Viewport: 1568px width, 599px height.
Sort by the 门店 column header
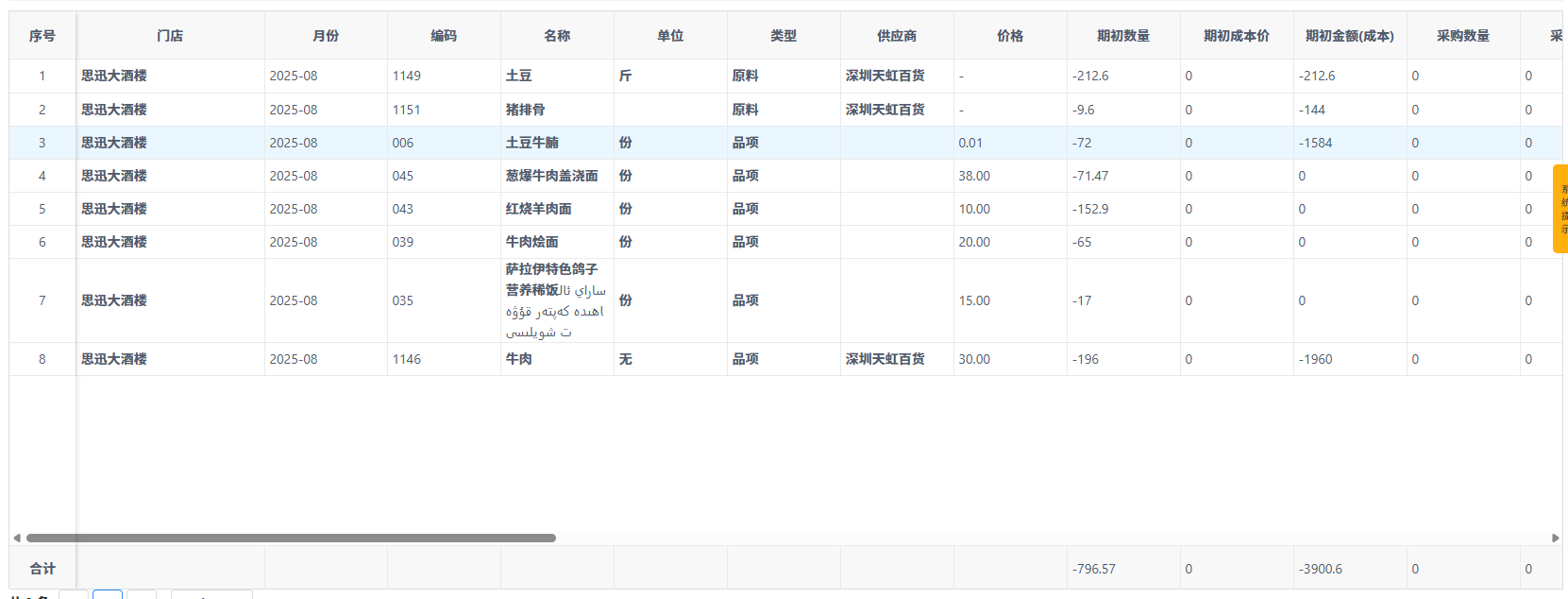pos(170,36)
